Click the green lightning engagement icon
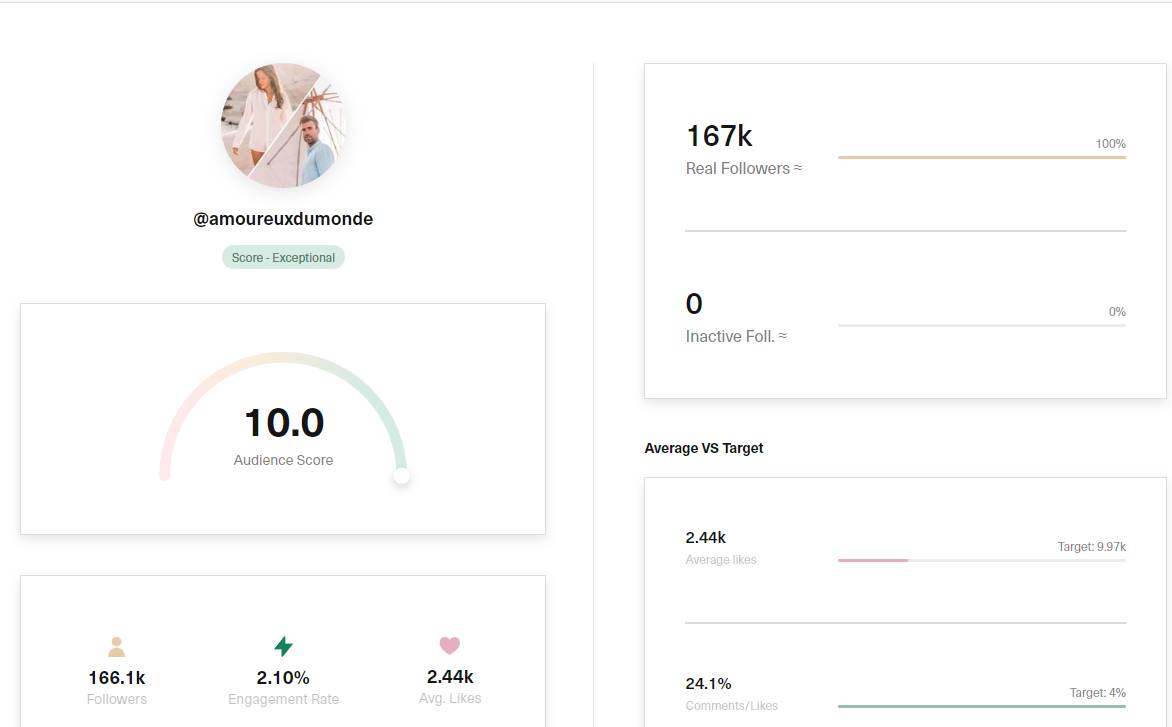 (283, 646)
